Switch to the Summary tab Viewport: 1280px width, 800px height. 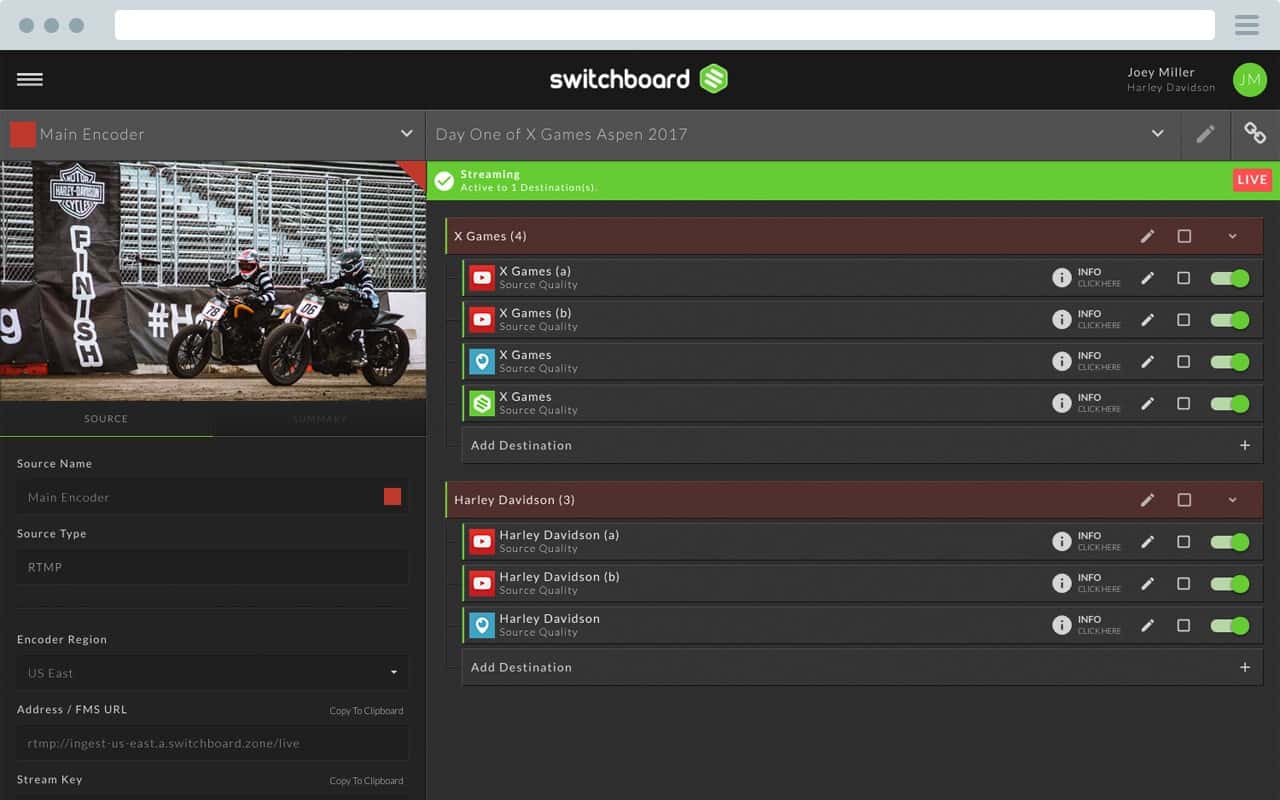point(320,419)
